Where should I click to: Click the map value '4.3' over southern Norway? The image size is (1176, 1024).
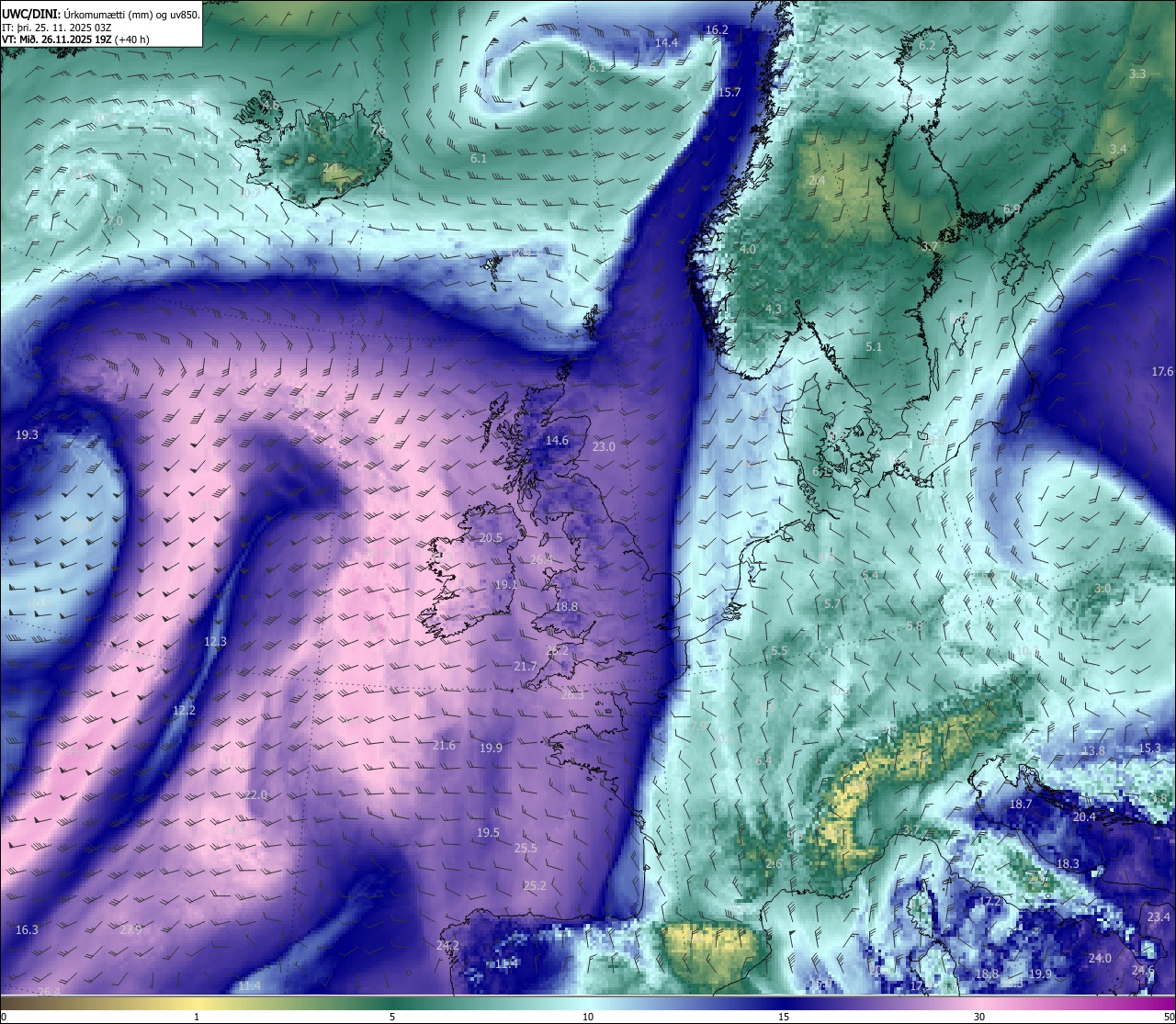(774, 309)
